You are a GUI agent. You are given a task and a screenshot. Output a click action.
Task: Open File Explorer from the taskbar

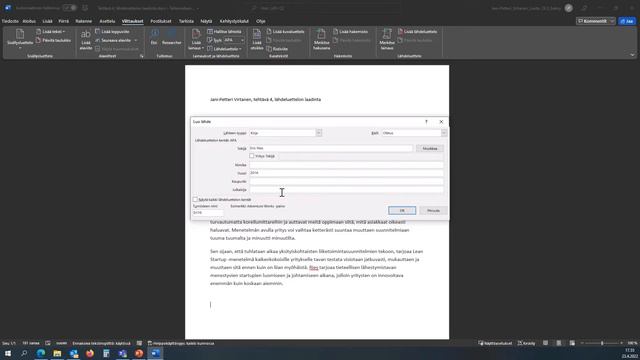tap(57, 353)
